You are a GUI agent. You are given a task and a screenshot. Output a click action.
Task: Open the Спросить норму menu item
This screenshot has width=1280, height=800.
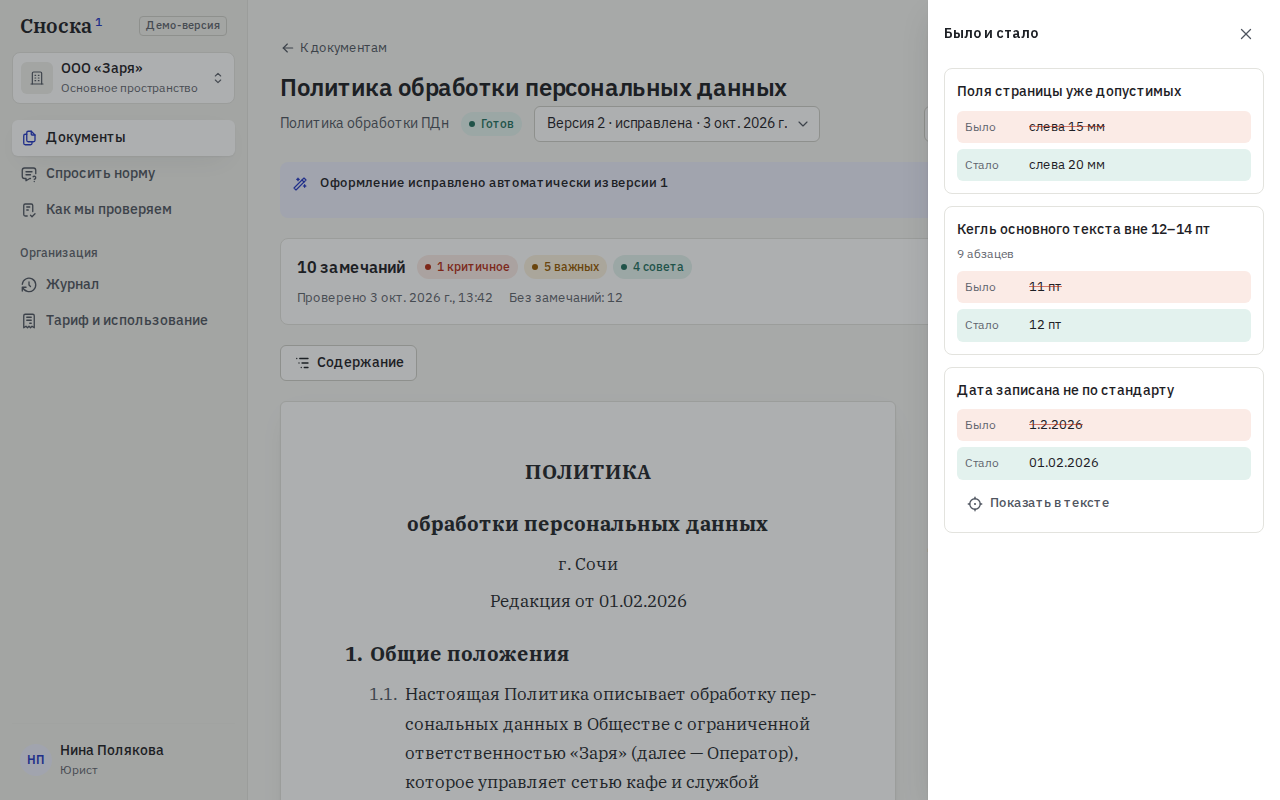123,174
